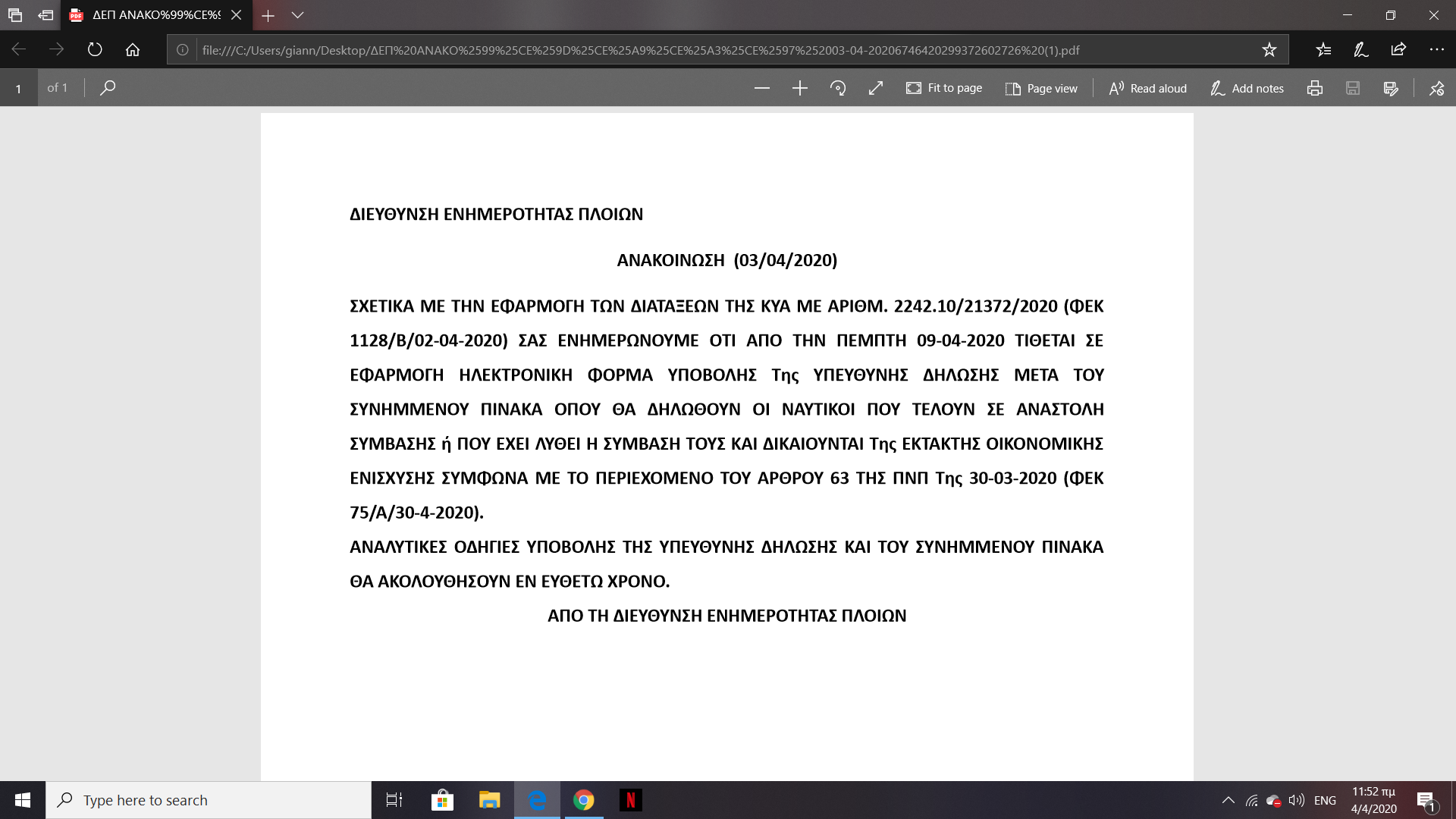
Task: Open the clock showing 11:52 πμ
Action: [x=1373, y=800]
